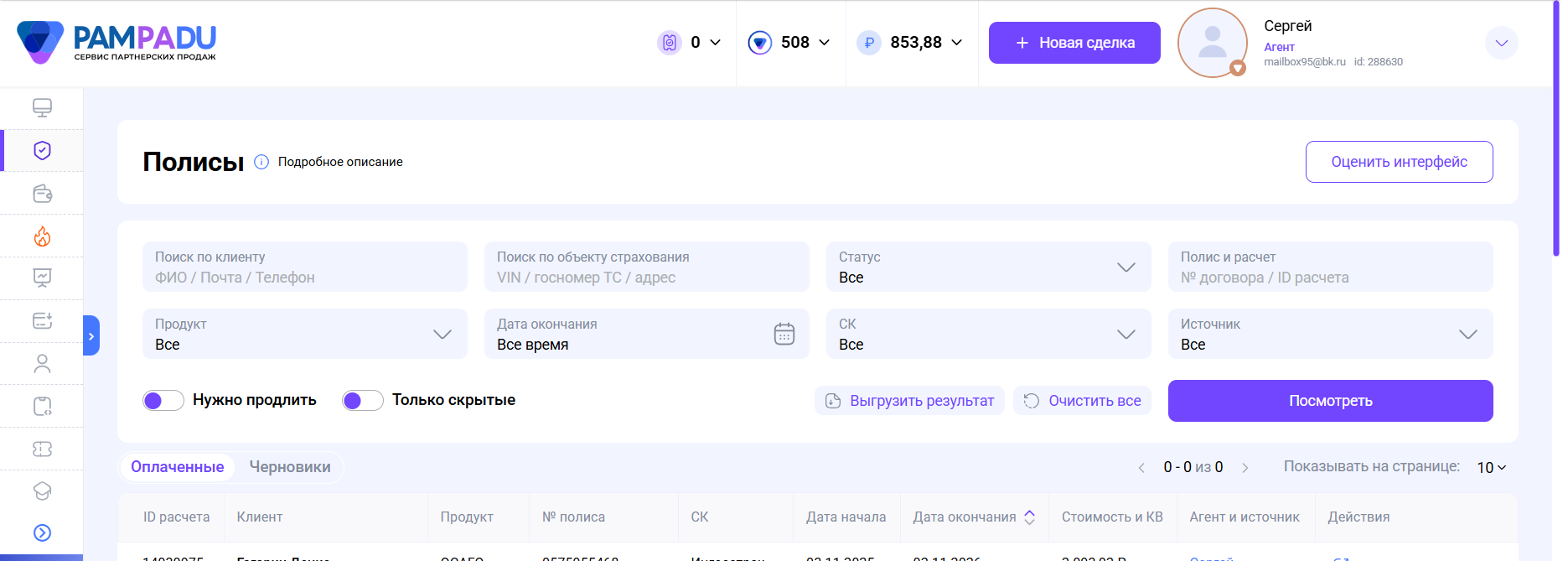Image resolution: width=1568 pixels, height=561 pixels.
Task: Click the Очистить все button label
Action: pos(1094,401)
